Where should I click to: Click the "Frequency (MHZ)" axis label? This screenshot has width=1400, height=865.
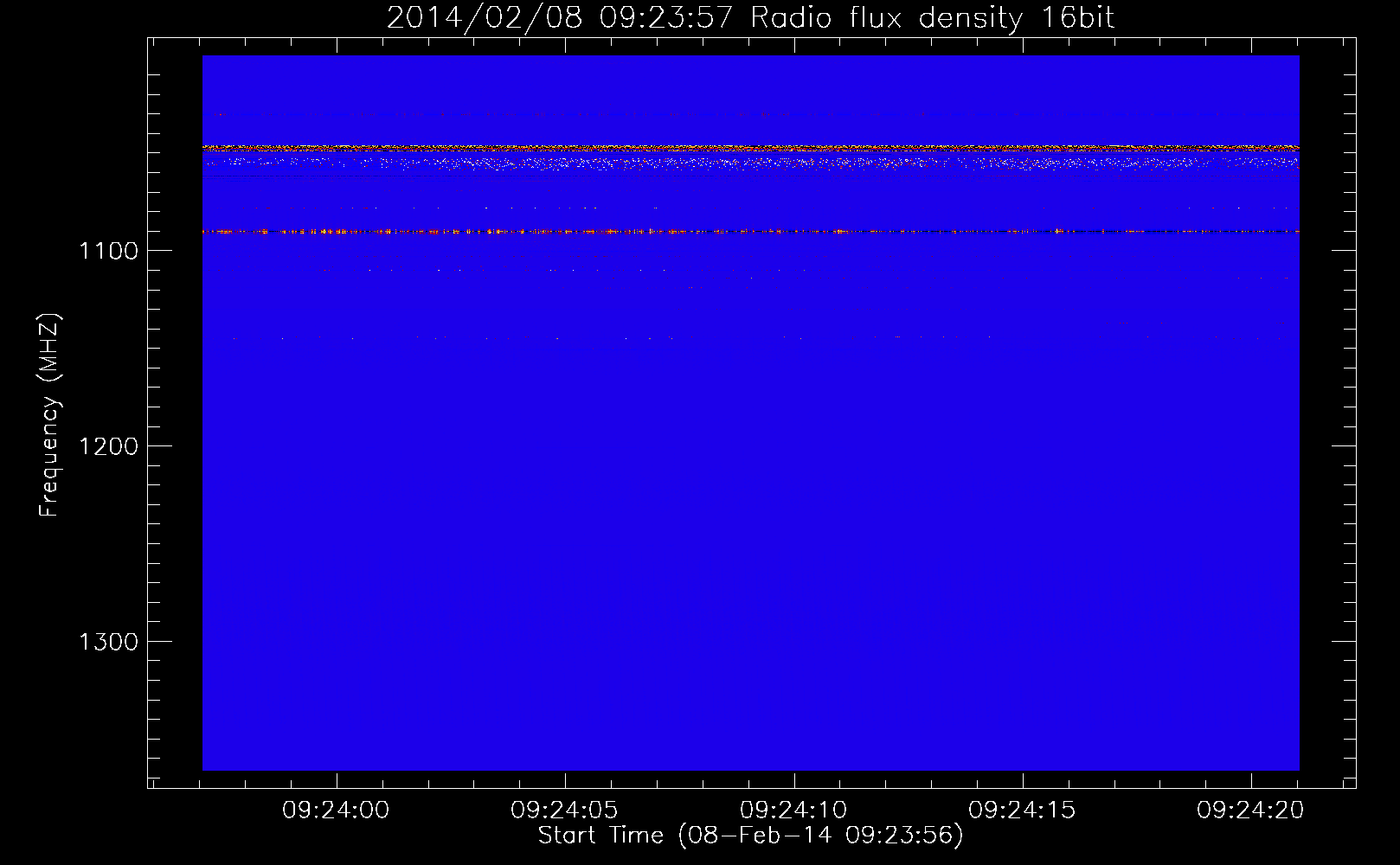click(x=50, y=414)
